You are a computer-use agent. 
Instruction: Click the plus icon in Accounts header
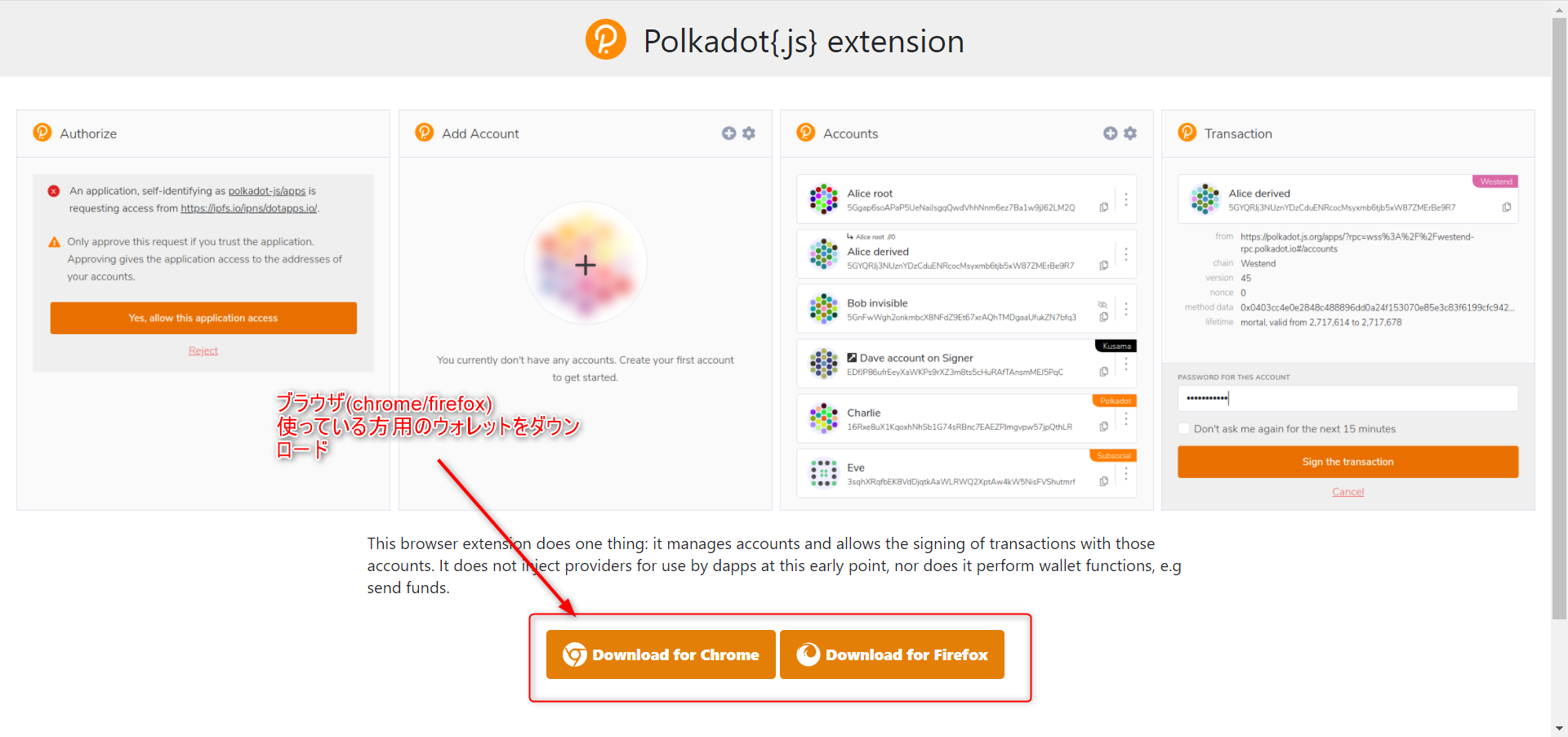click(x=1110, y=133)
